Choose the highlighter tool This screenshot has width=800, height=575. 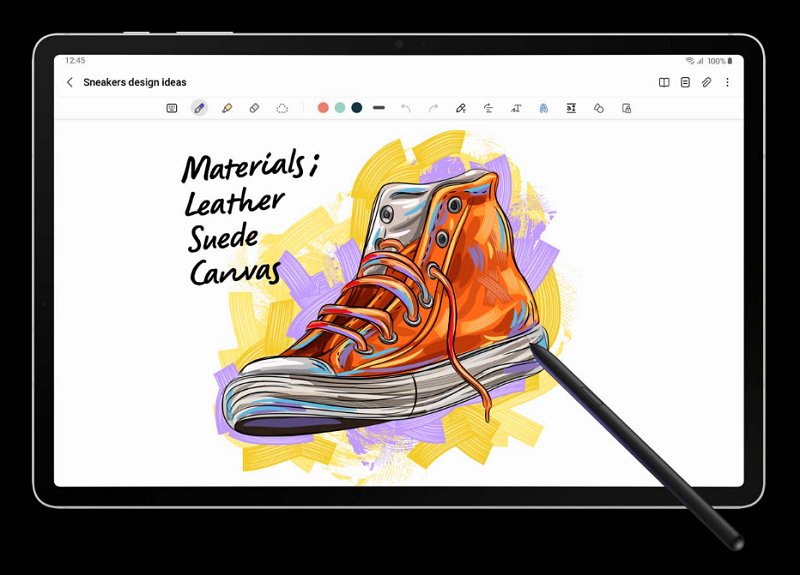227,108
